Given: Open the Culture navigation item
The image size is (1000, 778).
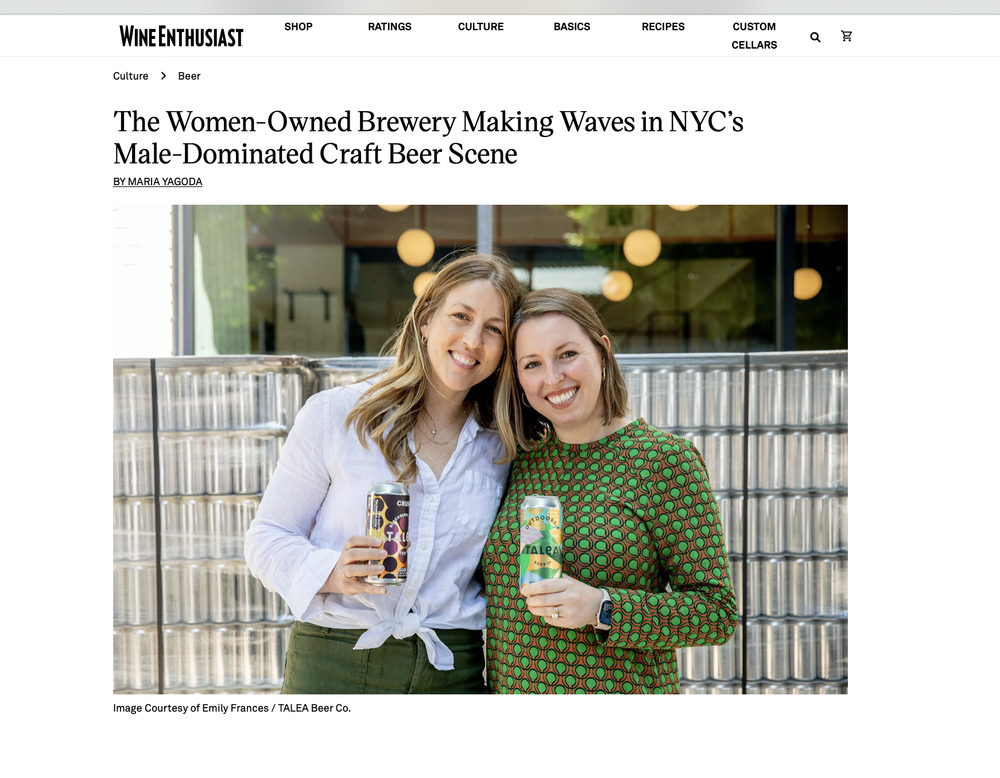Looking at the screenshot, I should pyautogui.click(x=481, y=27).
